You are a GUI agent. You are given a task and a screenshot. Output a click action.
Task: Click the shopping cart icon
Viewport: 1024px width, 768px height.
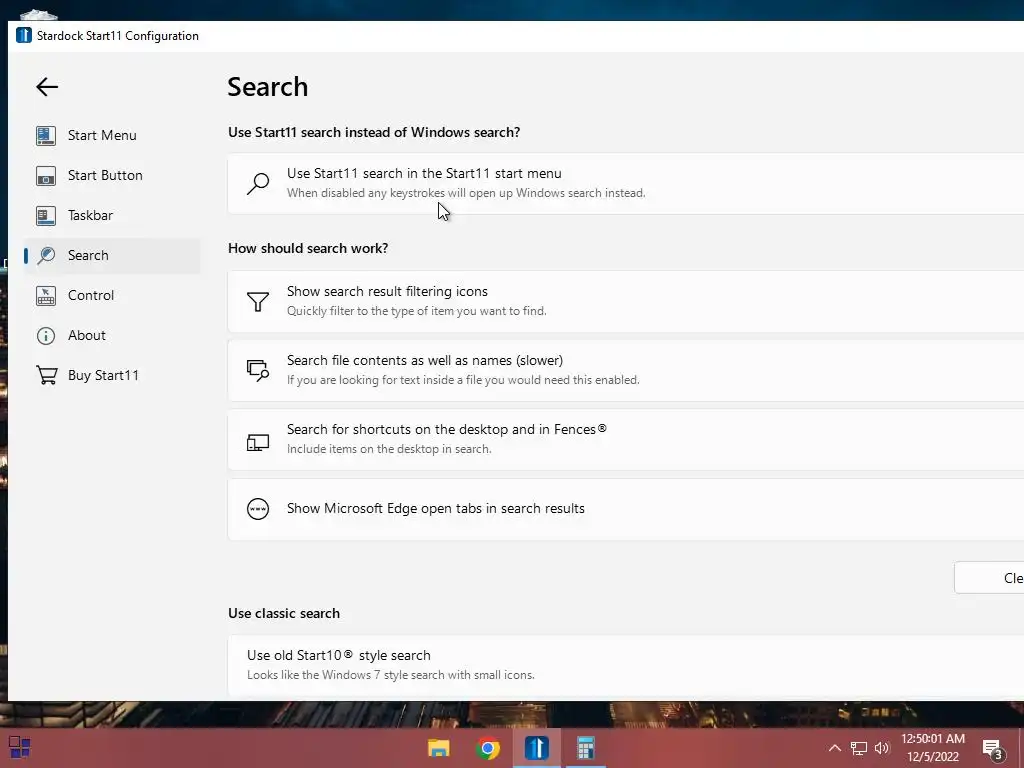click(46, 375)
